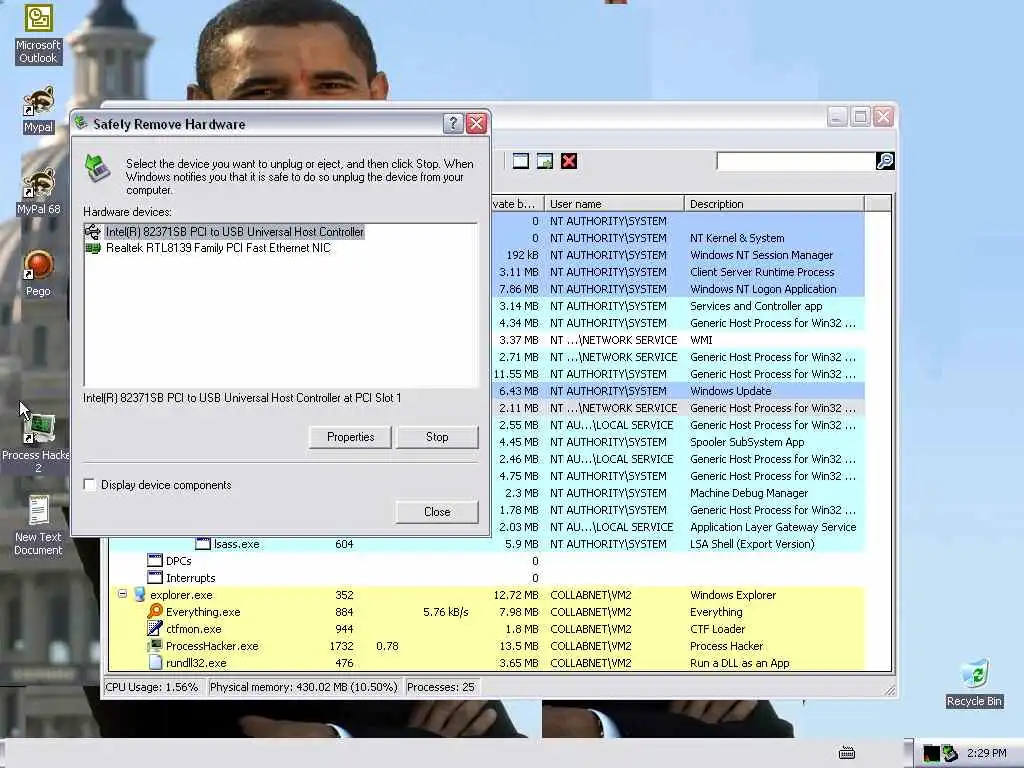Select the ctfmon.exe process row
Viewport: 1024px width, 768px height.
[487, 628]
